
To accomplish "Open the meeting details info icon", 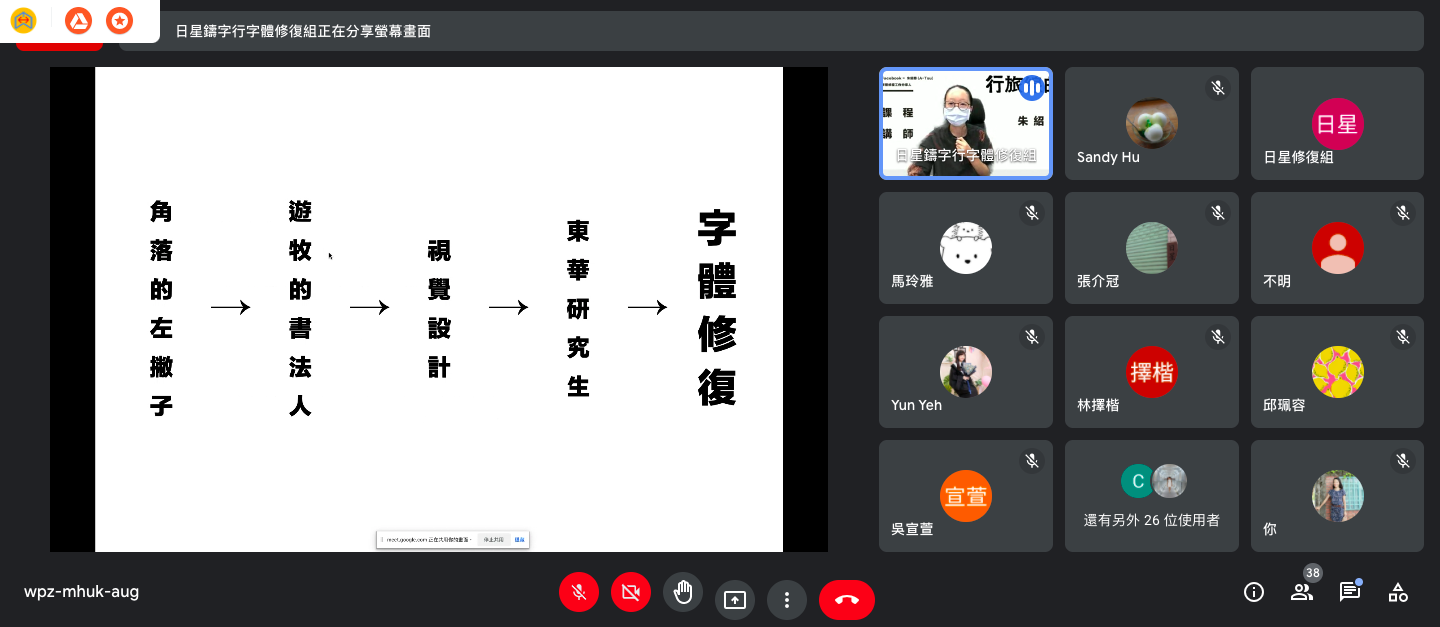I will click(x=1254, y=592).
